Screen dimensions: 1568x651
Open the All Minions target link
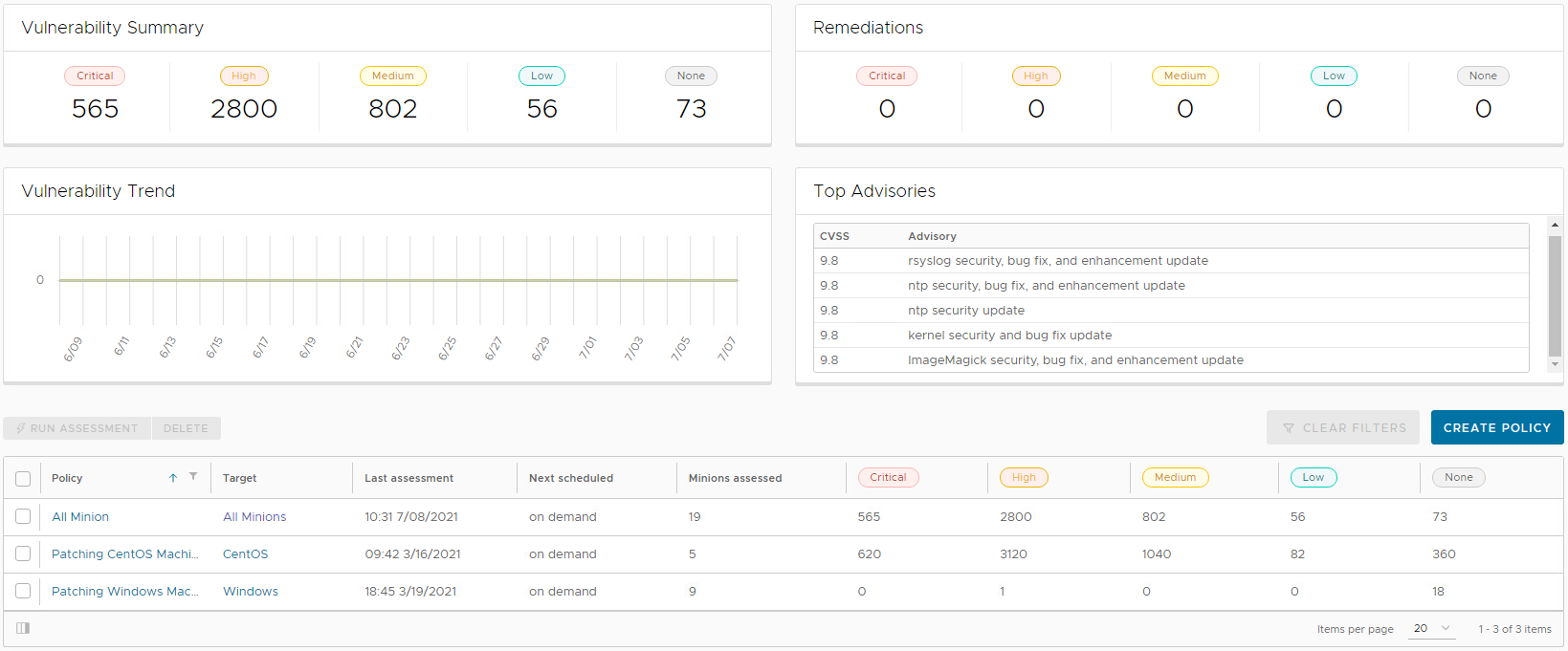pos(254,516)
